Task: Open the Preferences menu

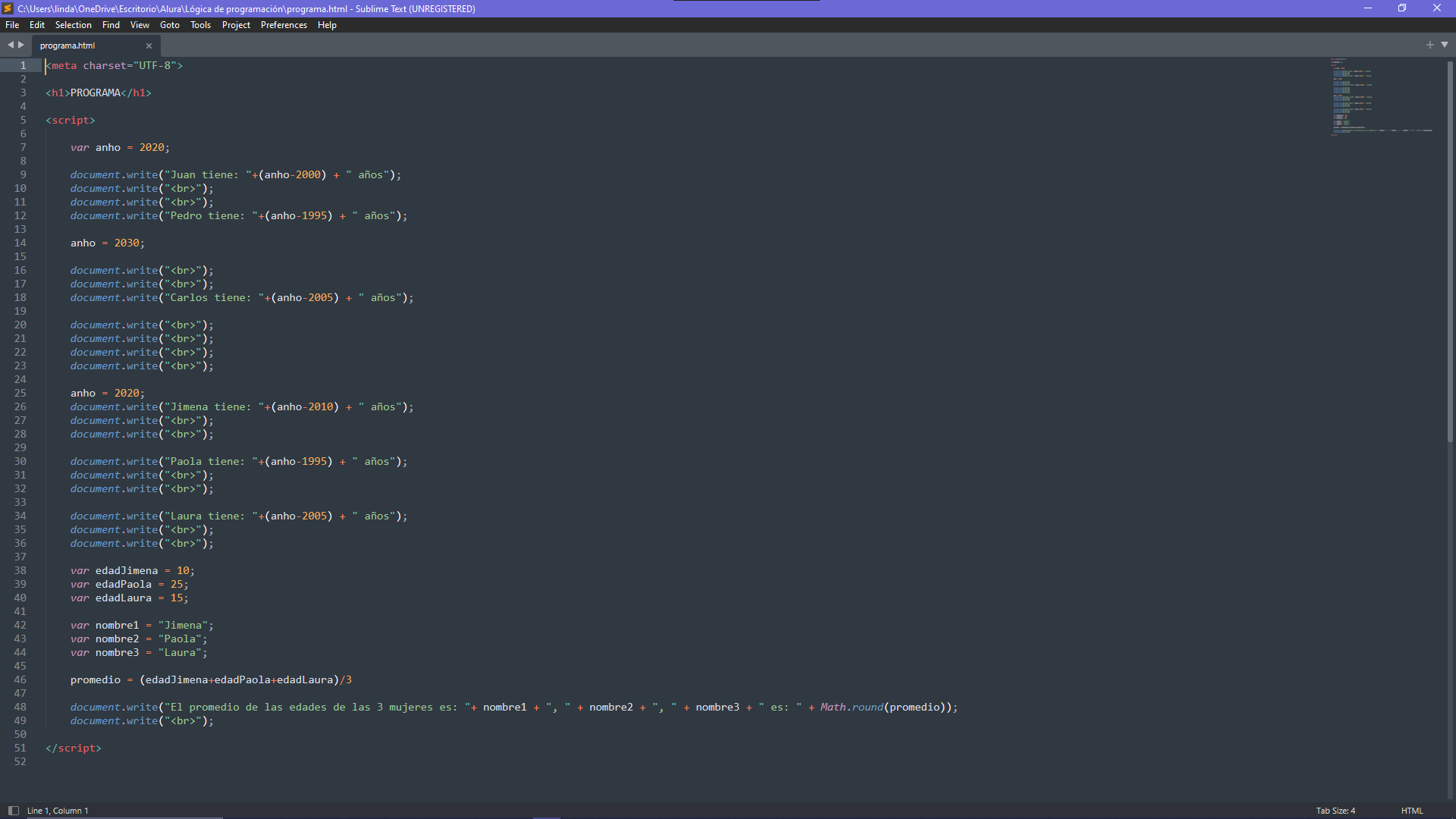Action: click(284, 25)
